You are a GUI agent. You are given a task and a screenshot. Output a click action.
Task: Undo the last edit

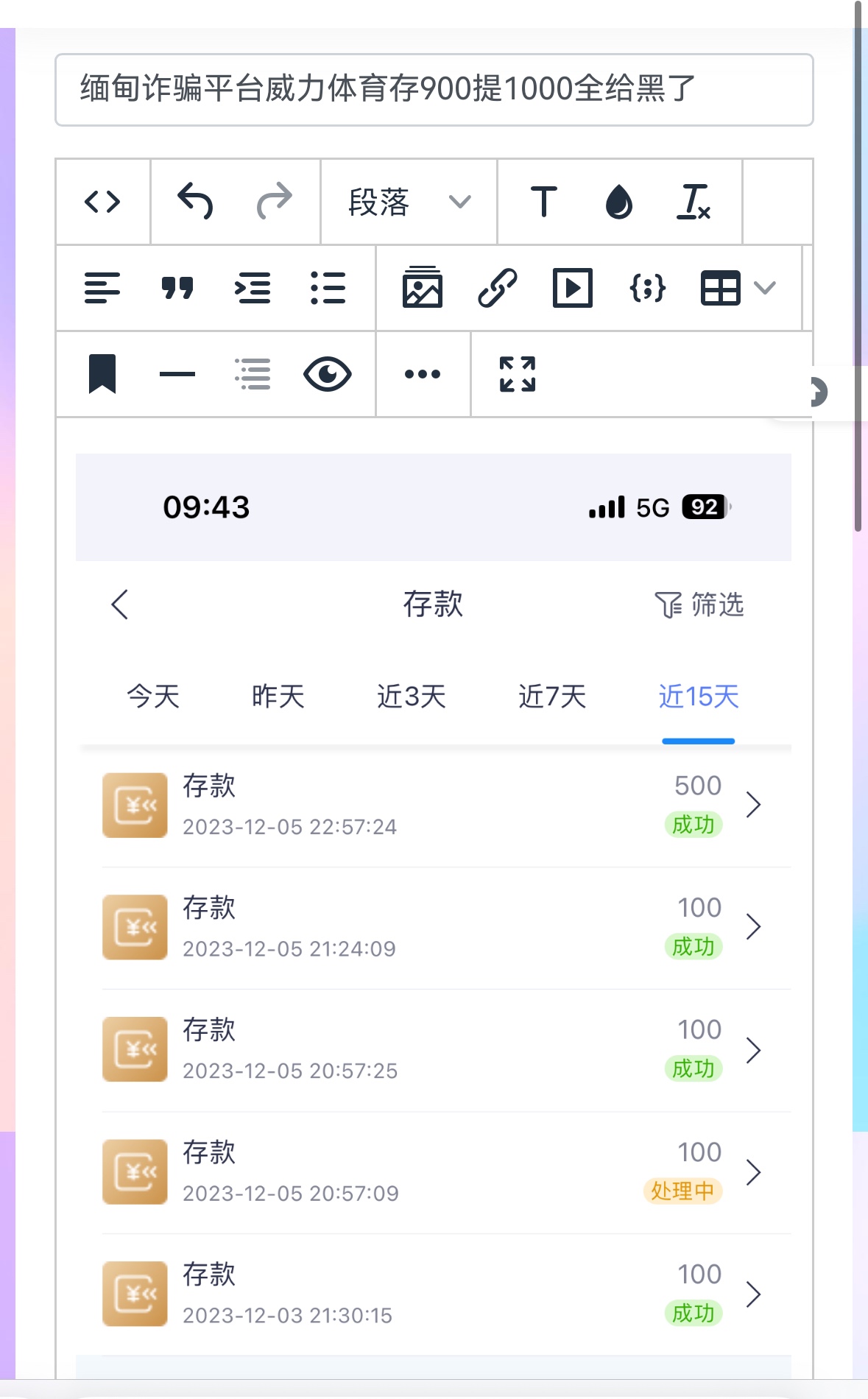195,202
